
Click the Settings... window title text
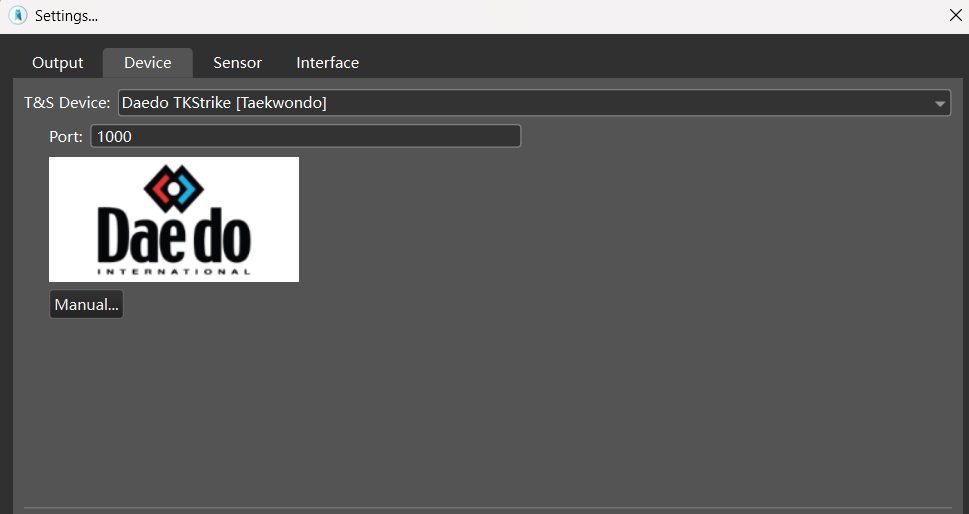pos(66,16)
